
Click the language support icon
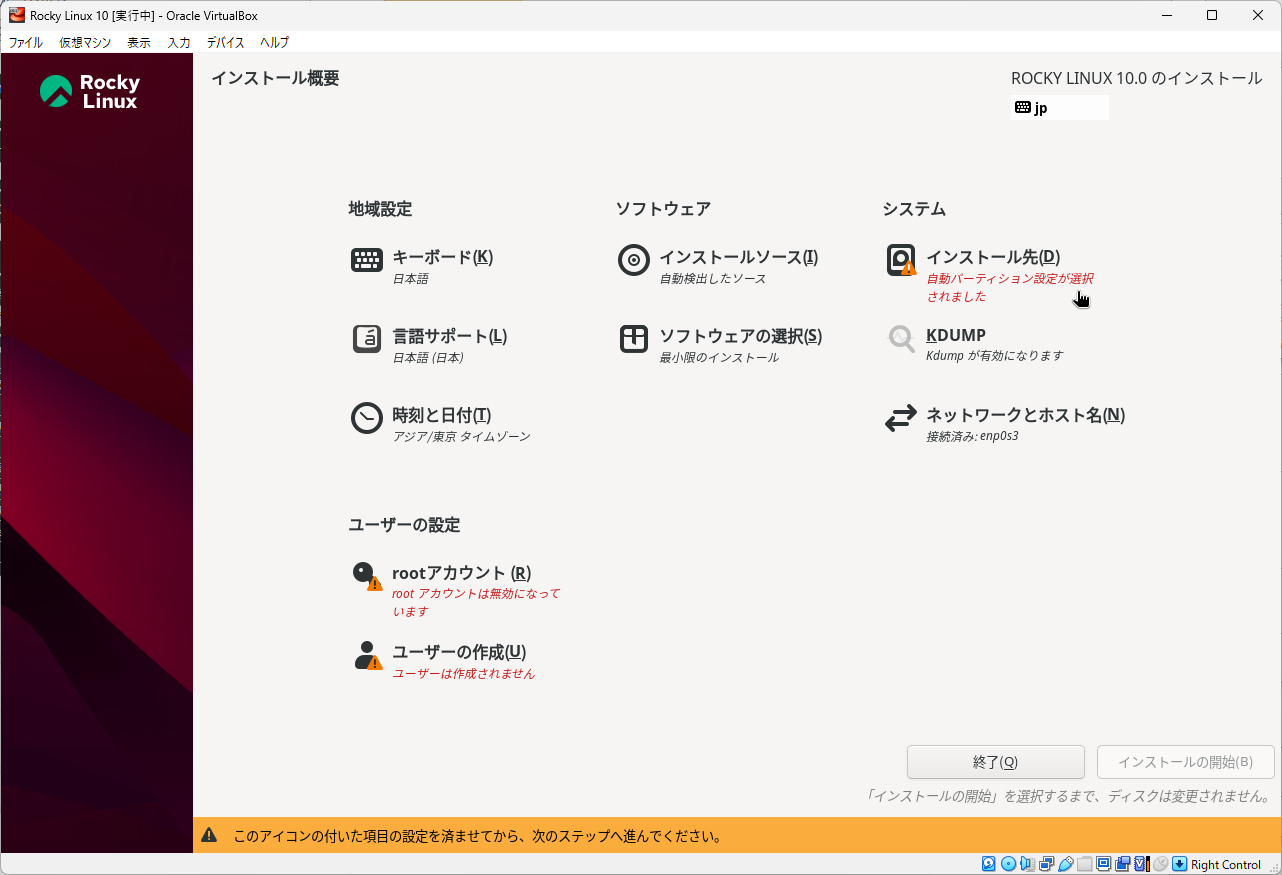[x=367, y=339]
